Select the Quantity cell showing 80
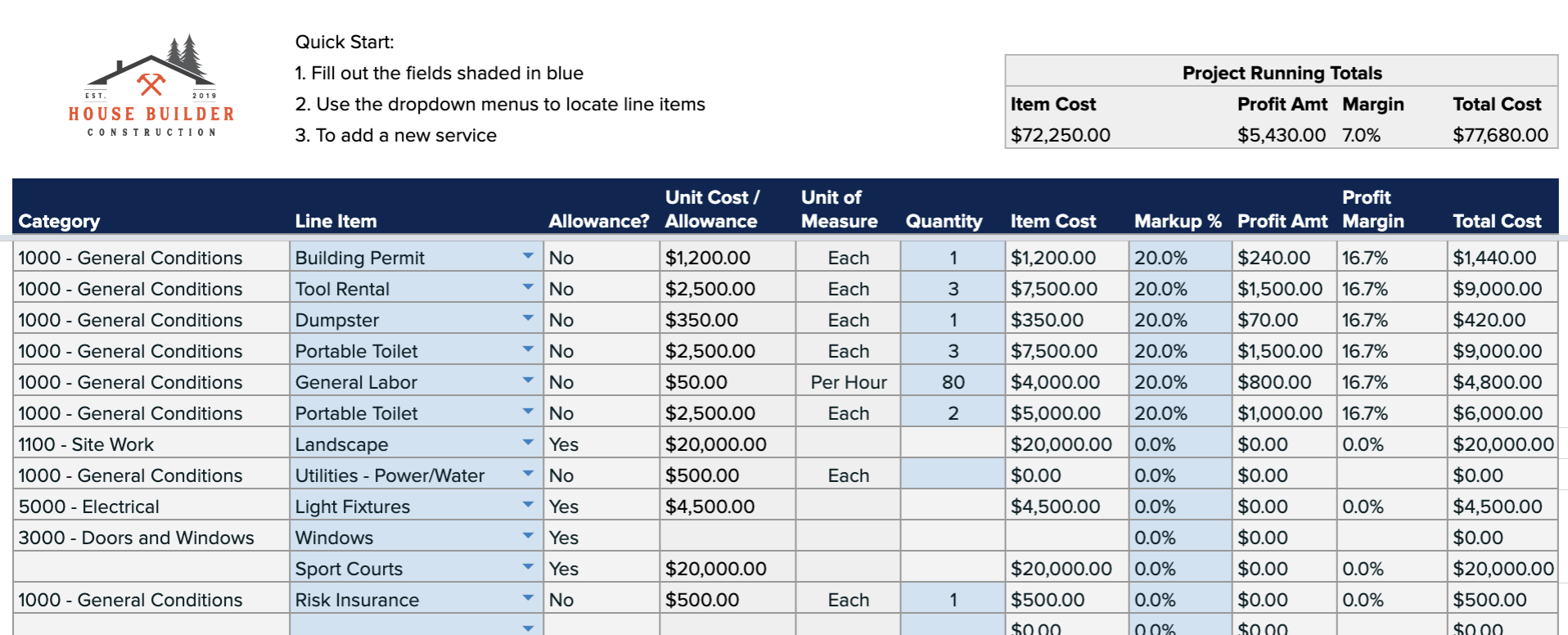This screenshot has width=1568, height=635. (x=953, y=381)
